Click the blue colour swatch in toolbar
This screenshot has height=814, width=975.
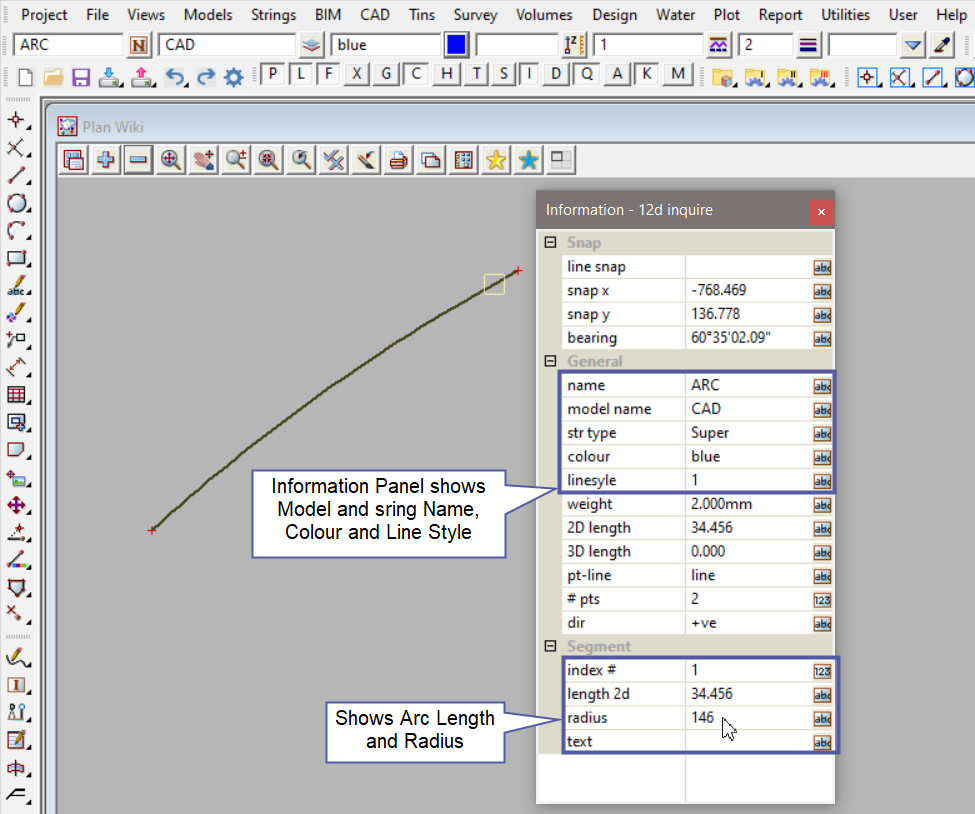tap(456, 45)
